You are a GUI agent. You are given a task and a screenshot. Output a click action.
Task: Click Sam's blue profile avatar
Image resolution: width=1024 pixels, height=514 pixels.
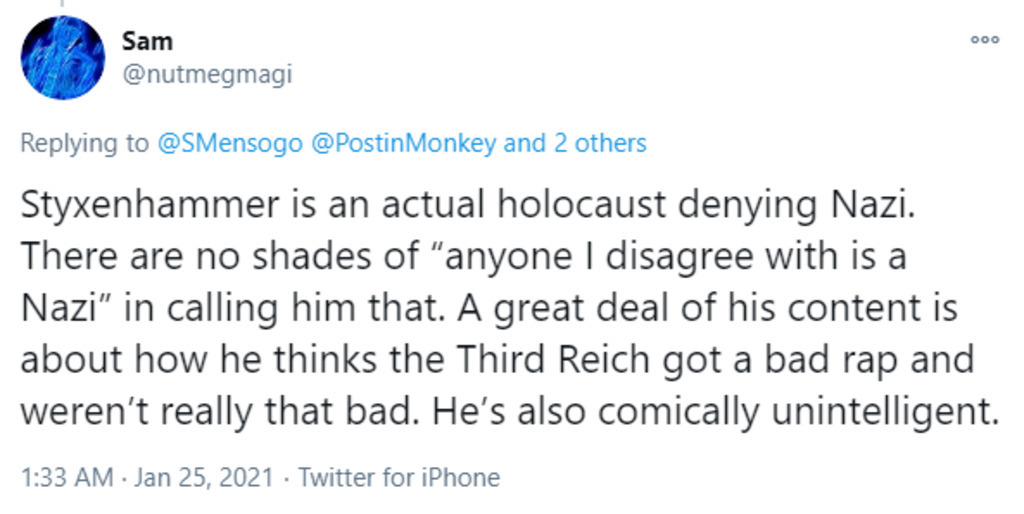coord(62,58)
